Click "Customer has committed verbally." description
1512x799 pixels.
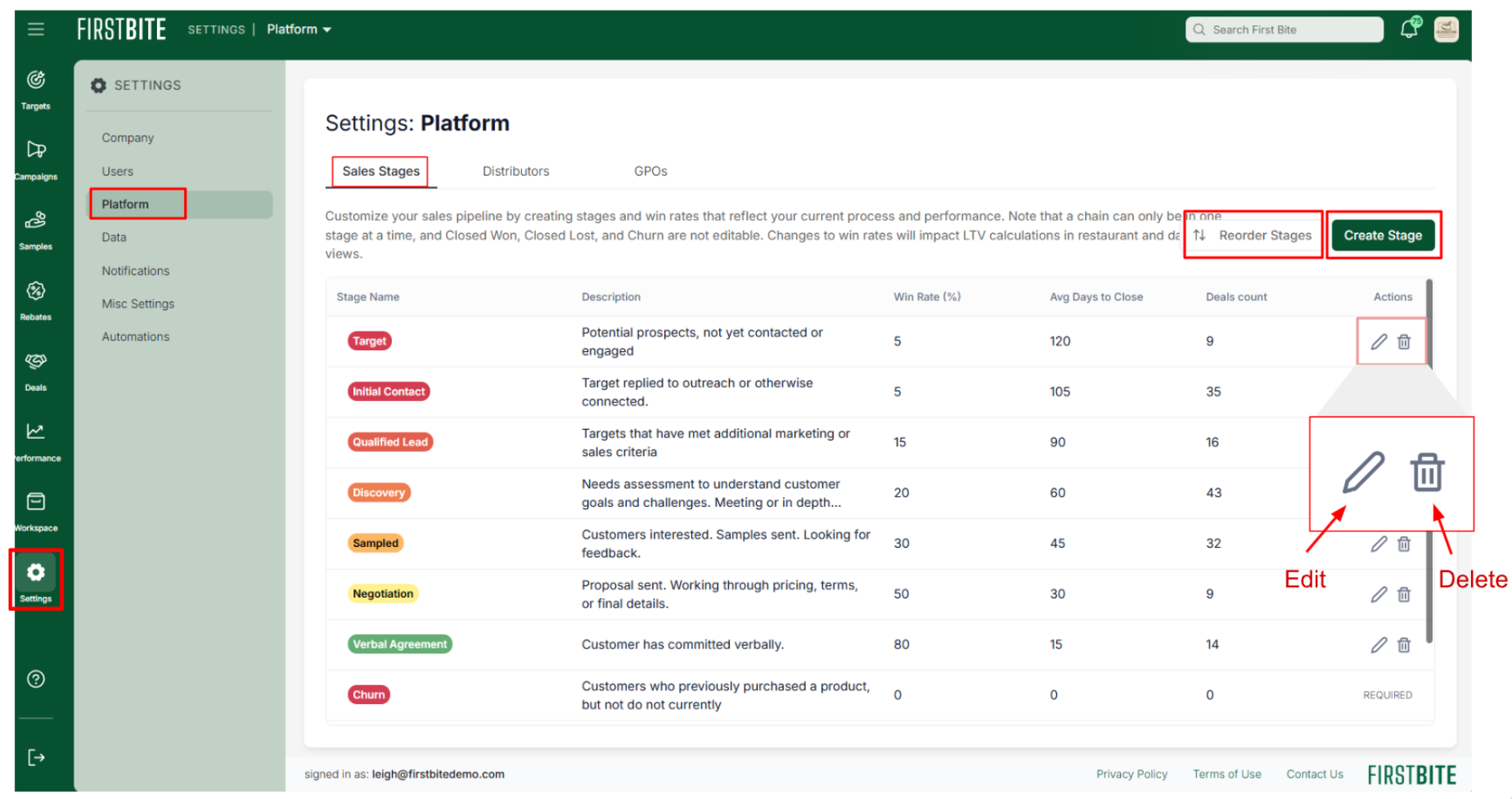(682, 645)
